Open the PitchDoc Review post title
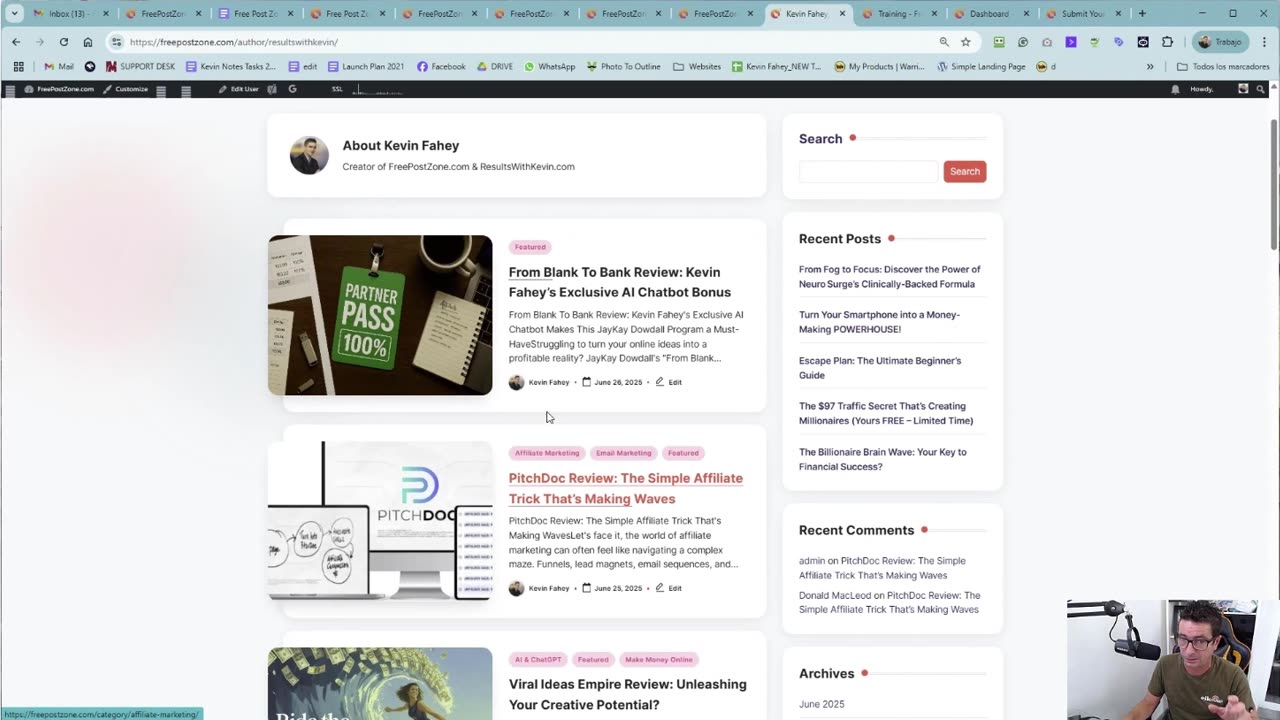This screenshot has width=1280, height=720. (x=626, y=488)
